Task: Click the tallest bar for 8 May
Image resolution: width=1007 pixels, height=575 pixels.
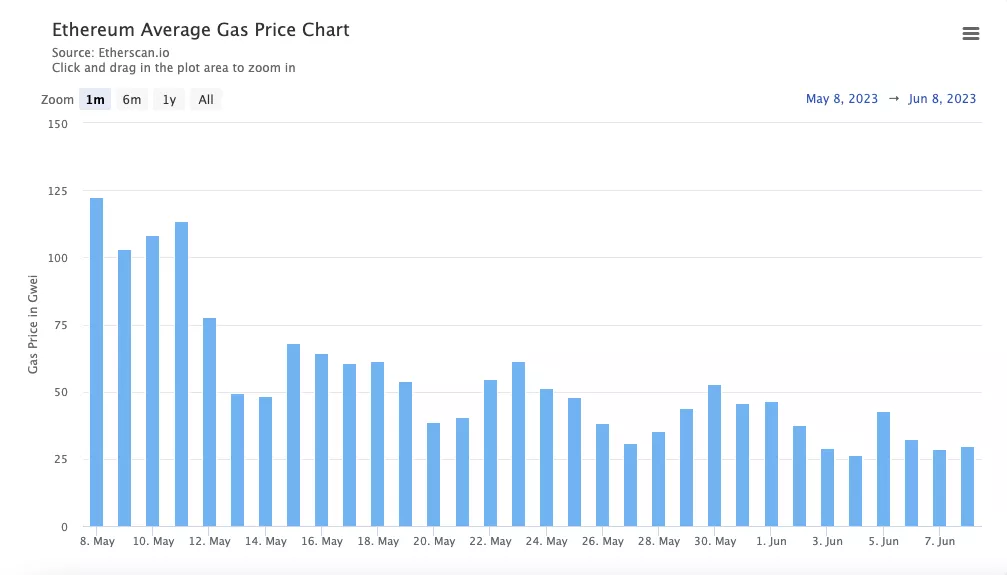Action: click(97, 360)
